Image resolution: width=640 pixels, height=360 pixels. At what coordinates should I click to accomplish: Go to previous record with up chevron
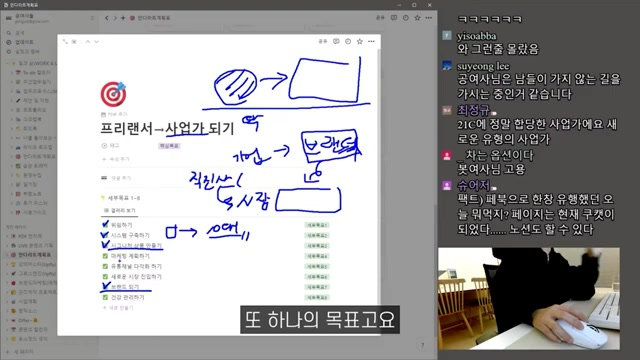pos(88,42)
